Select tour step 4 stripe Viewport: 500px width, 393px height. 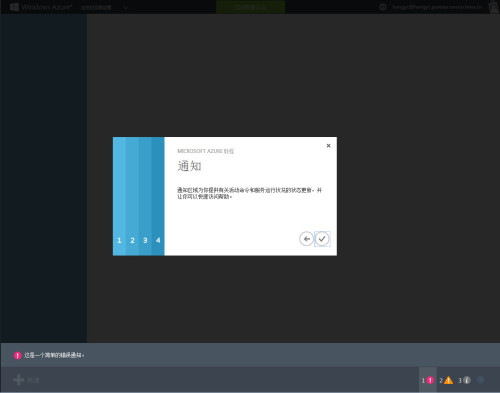coord(158,196)
